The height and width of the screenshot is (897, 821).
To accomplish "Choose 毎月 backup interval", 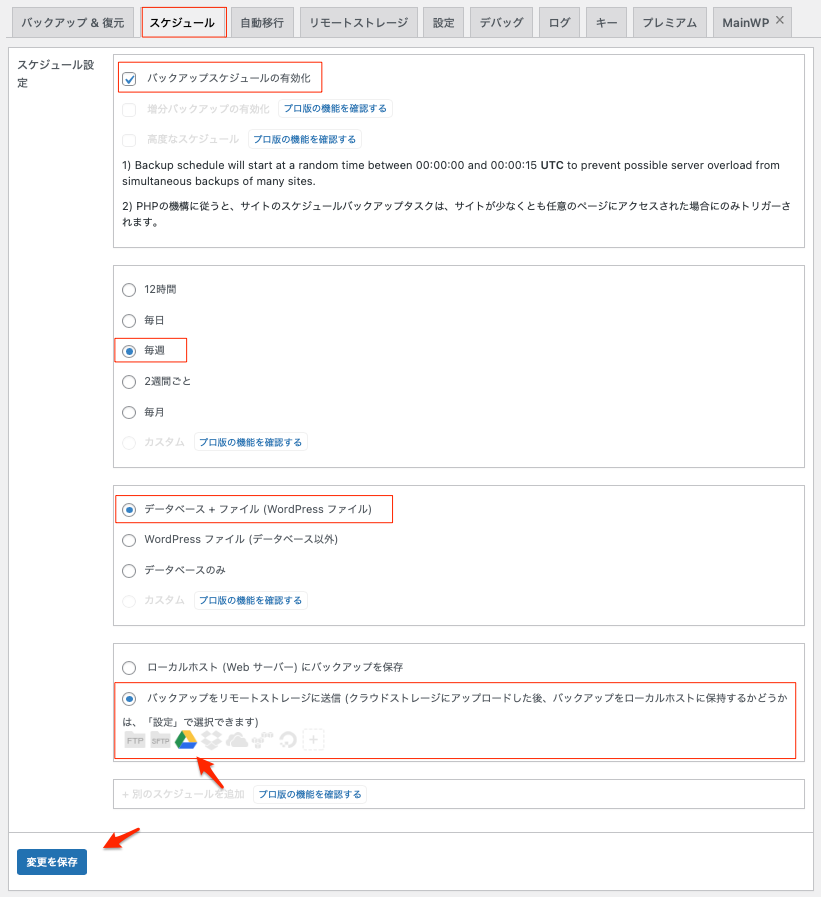I will (128, 412).
